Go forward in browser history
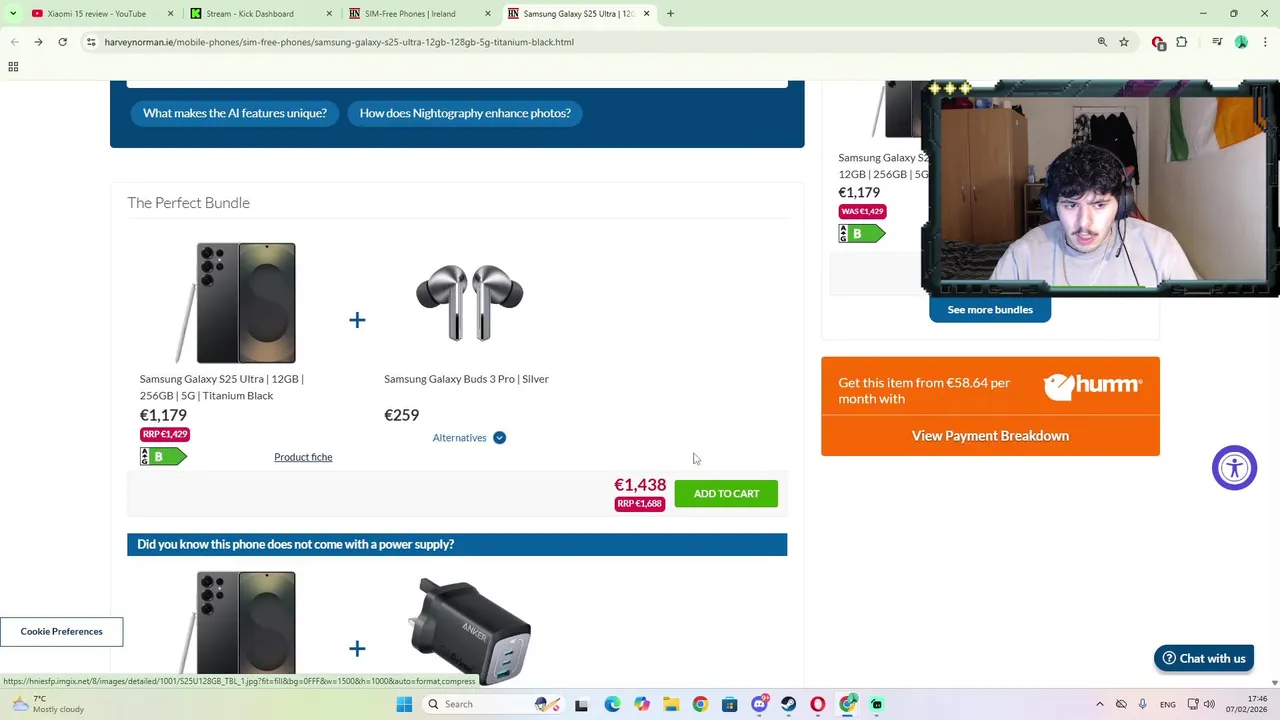This screenshot has width=1280, height=720. click(38, 42)
